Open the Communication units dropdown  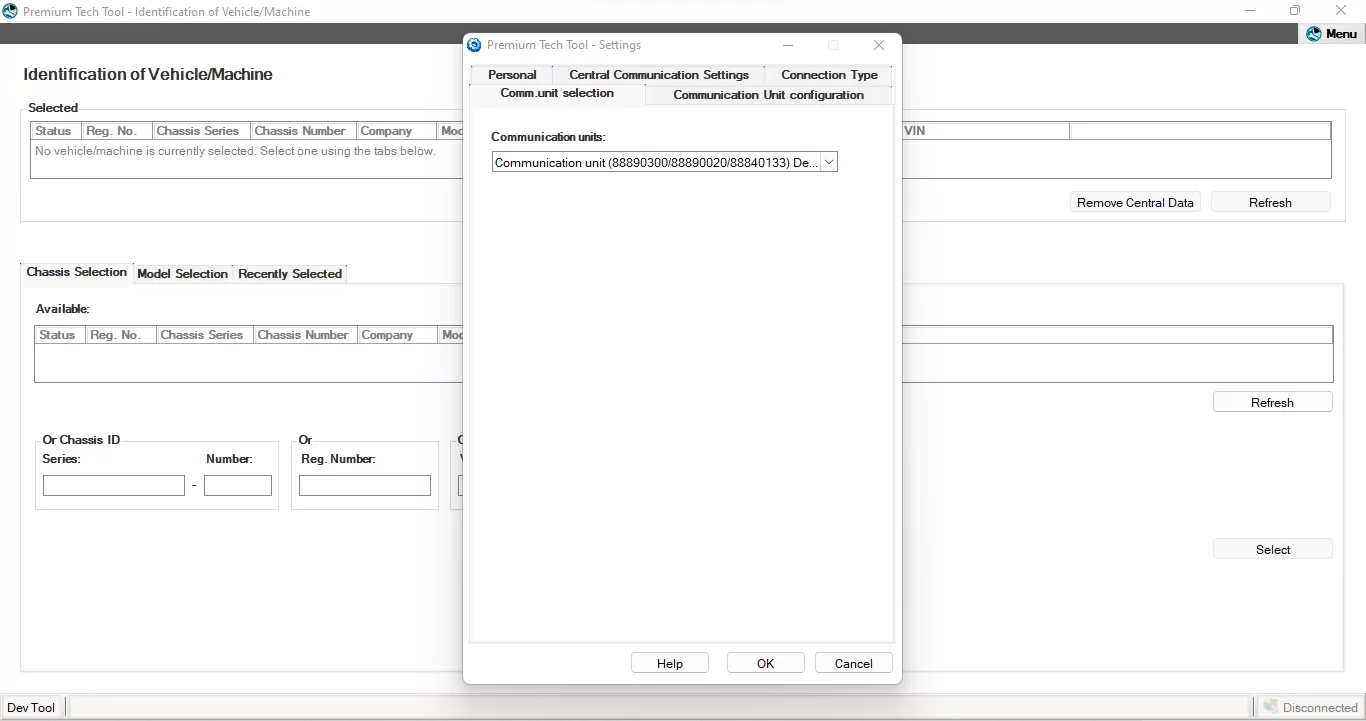(x=829, y=161)
